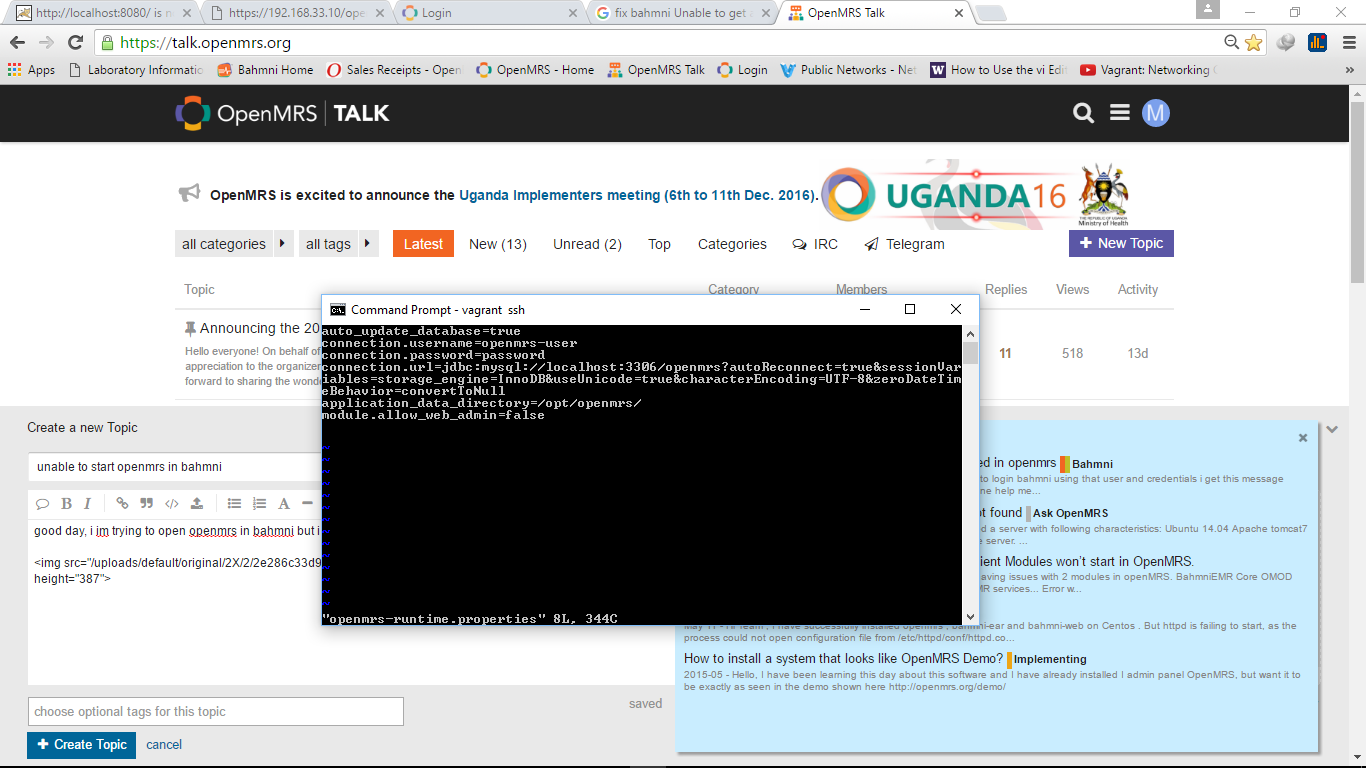
Task: Open the IRC link in navigation
Action: tap(815, 244)
